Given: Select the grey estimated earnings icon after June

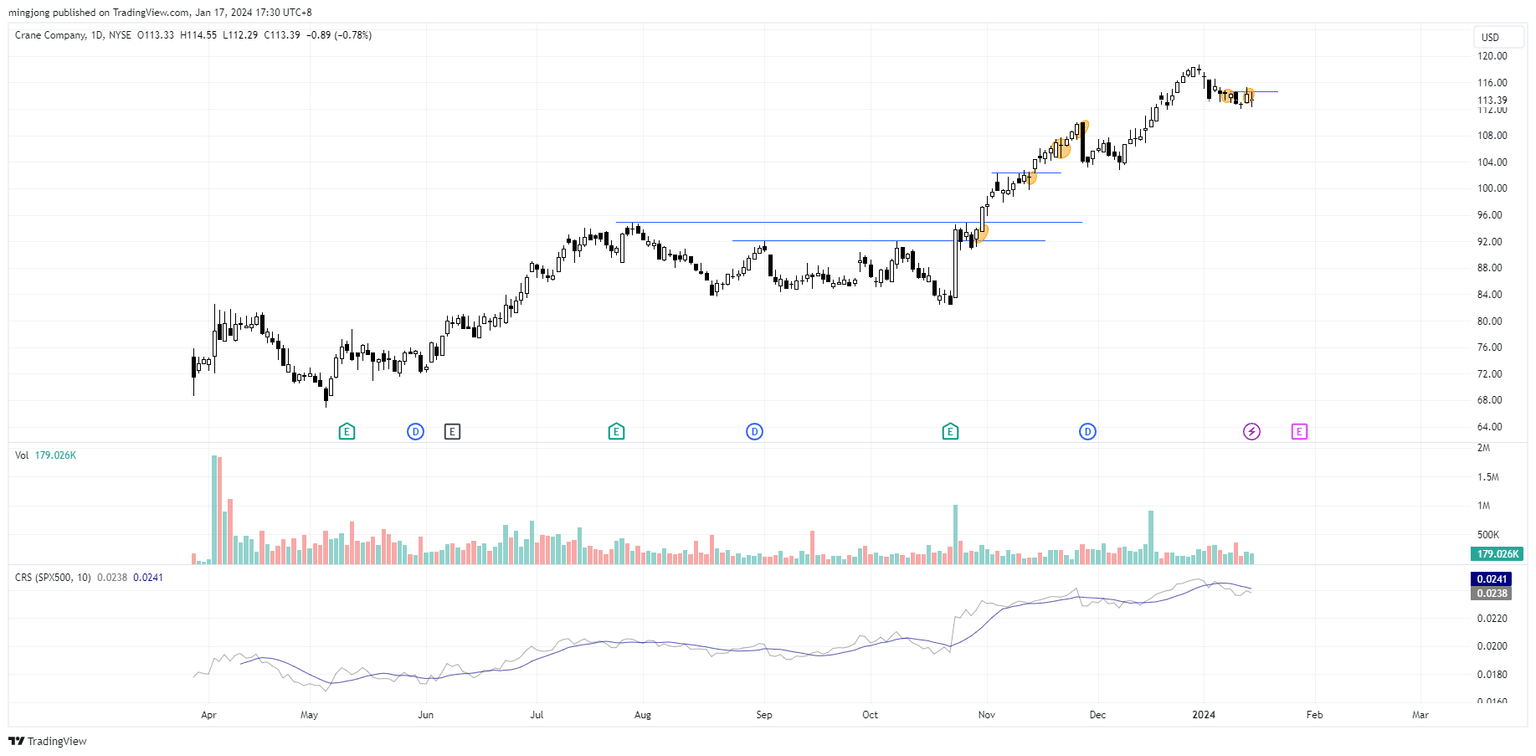Looking at the screenshot, I should pos(452,431).
